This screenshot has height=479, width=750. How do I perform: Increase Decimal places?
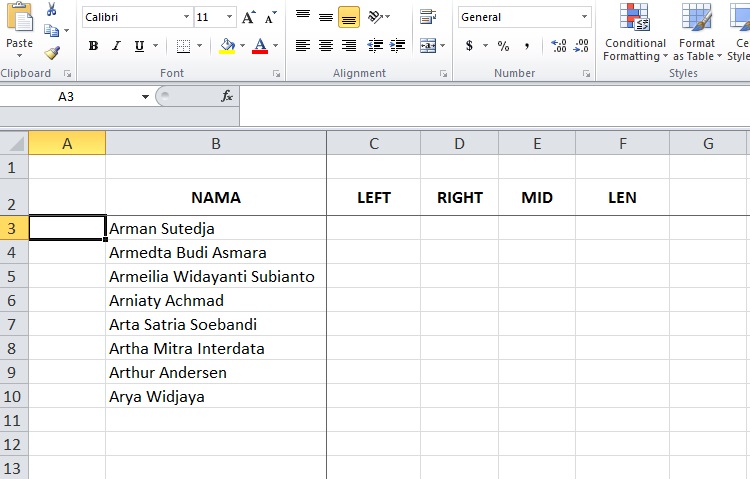coord(559,46)
